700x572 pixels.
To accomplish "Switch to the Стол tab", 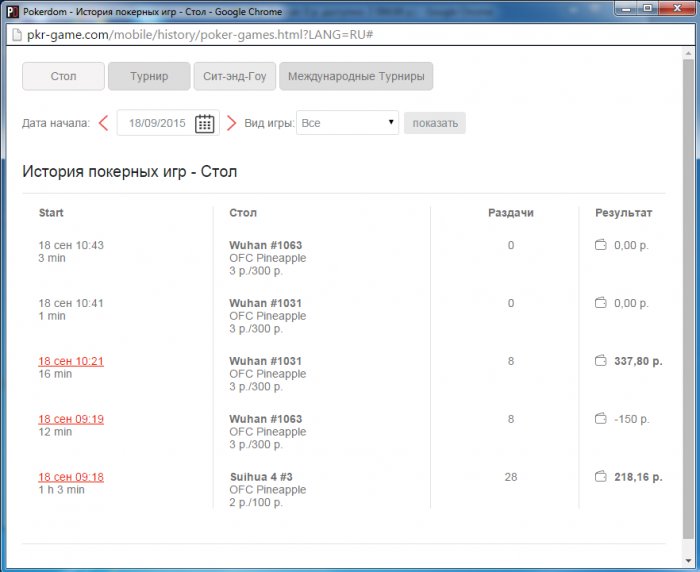I will coord(63,76).
